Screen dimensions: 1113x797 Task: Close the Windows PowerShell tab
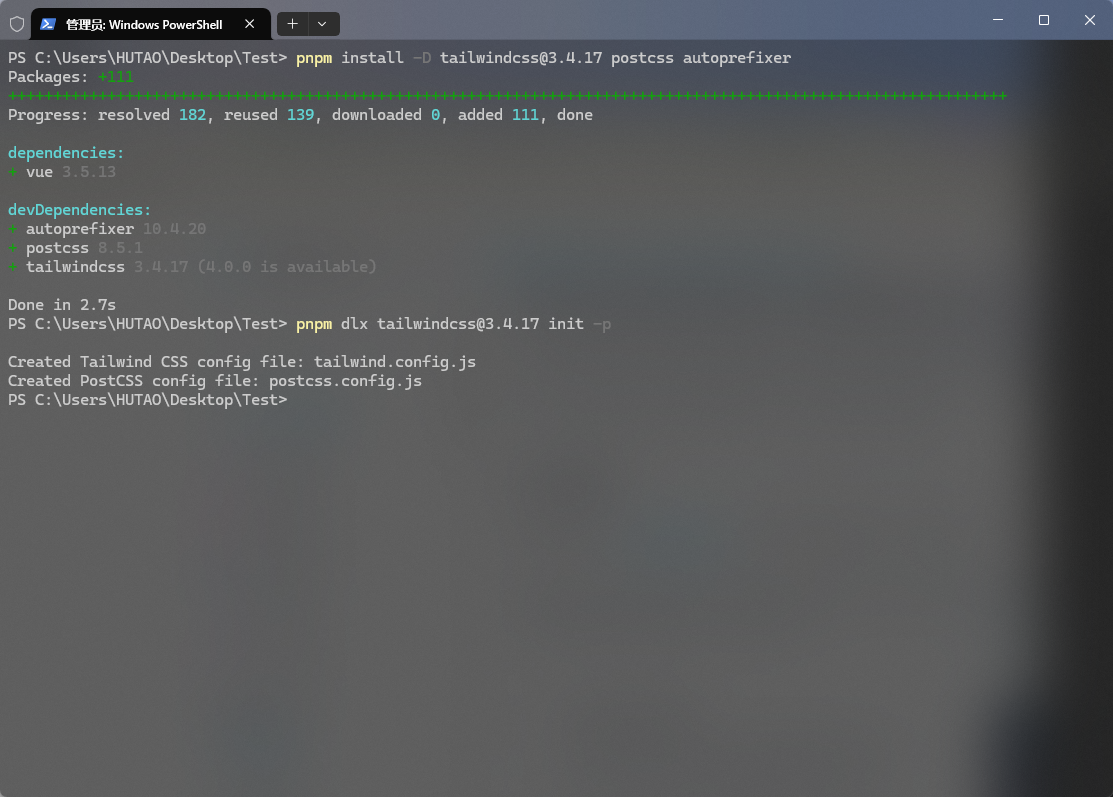click(x=250, y=24)
